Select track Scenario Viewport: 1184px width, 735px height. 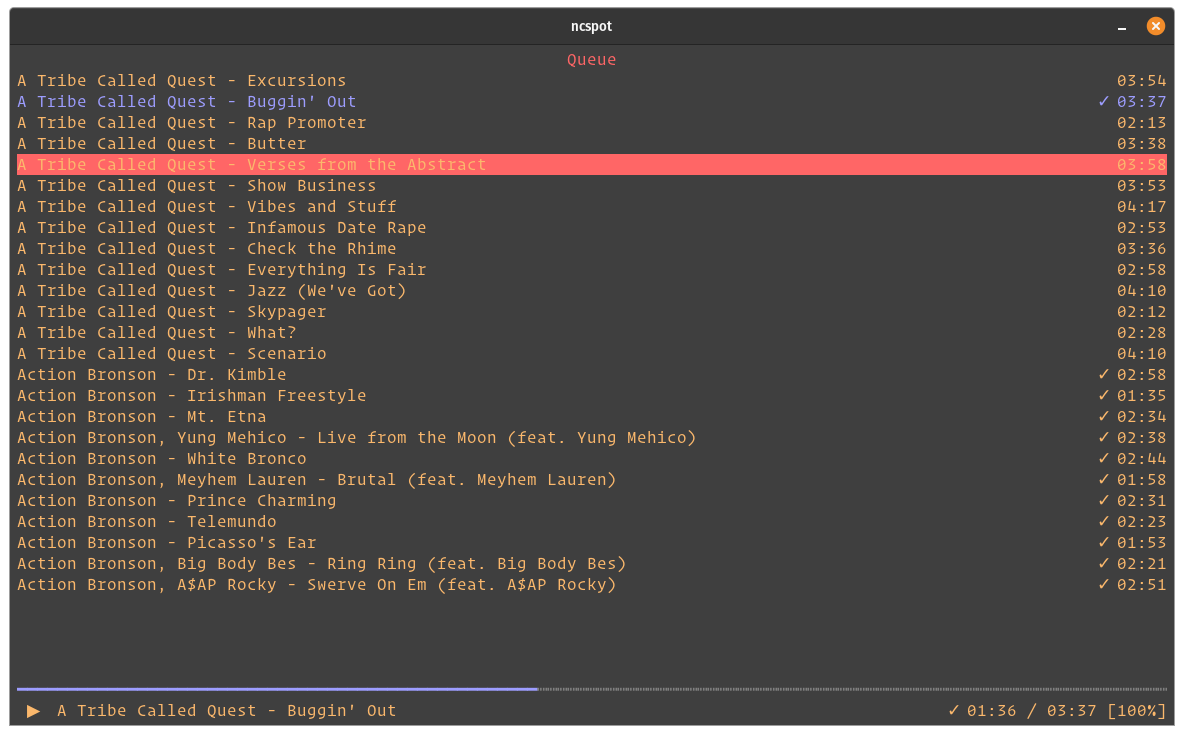pos(592,354)
